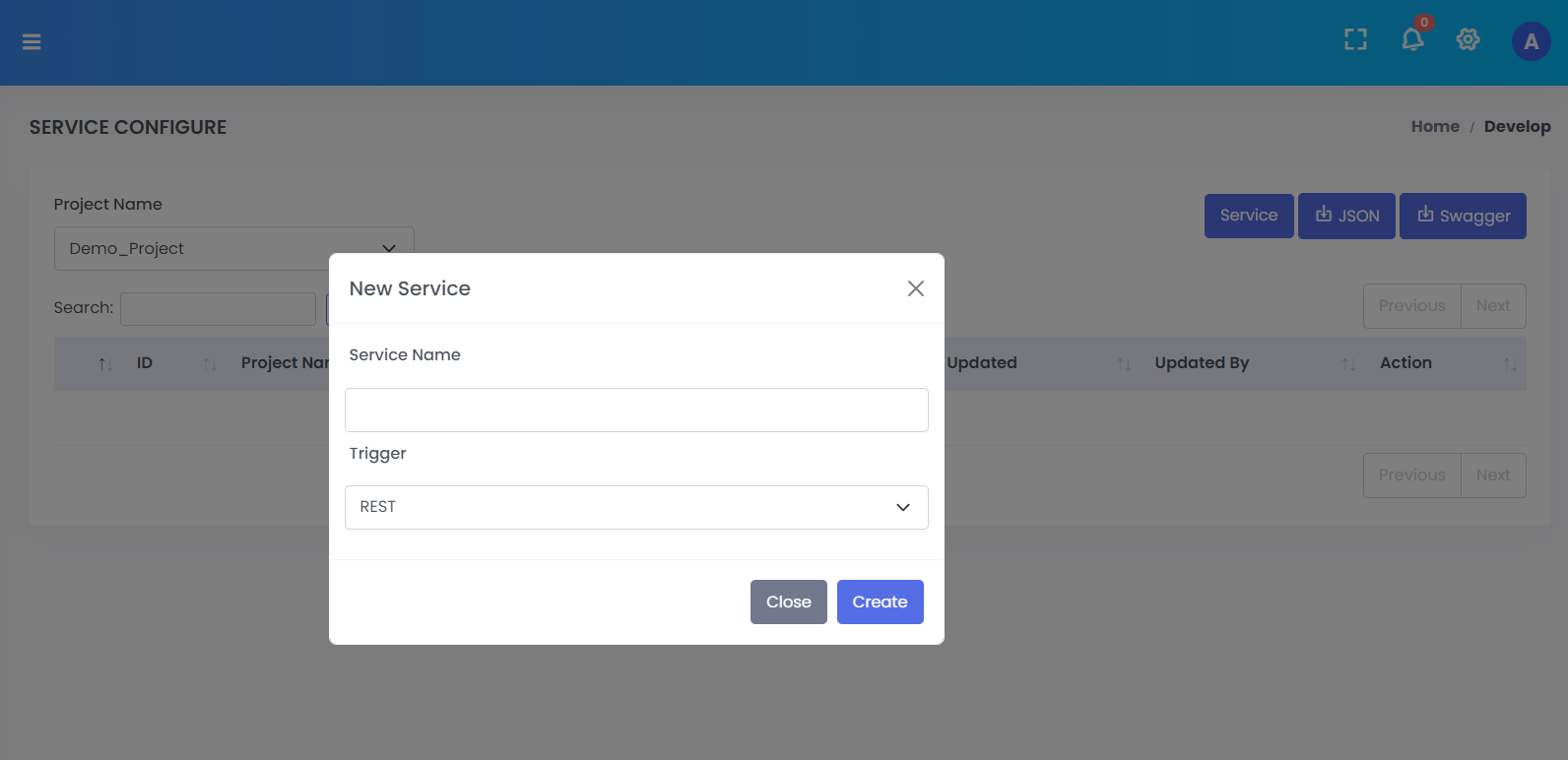Close the New Service dialog with X
This screenshot has width=1568, height=760.
915,288
